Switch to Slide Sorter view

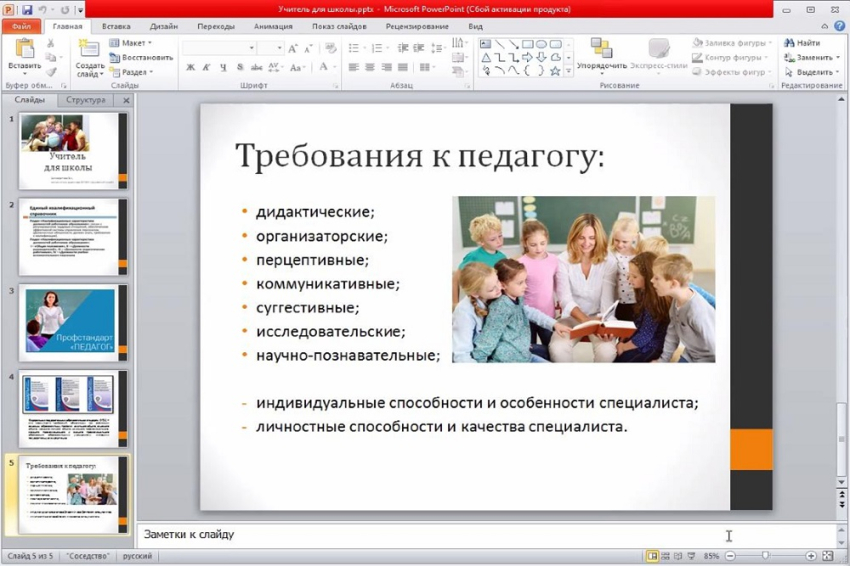coord(665,556)
